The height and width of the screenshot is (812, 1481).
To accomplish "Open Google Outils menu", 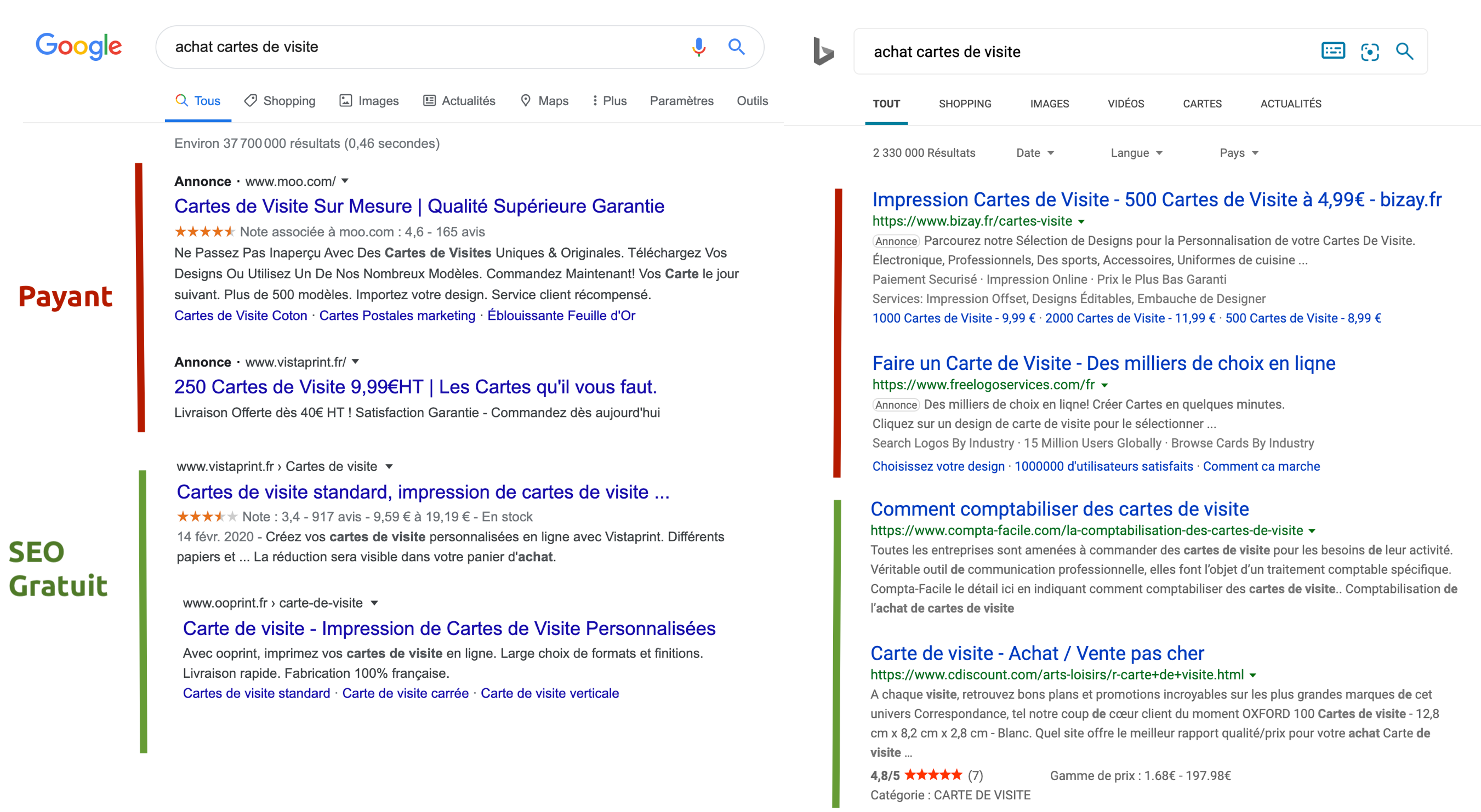I will [x=752, y=101].
